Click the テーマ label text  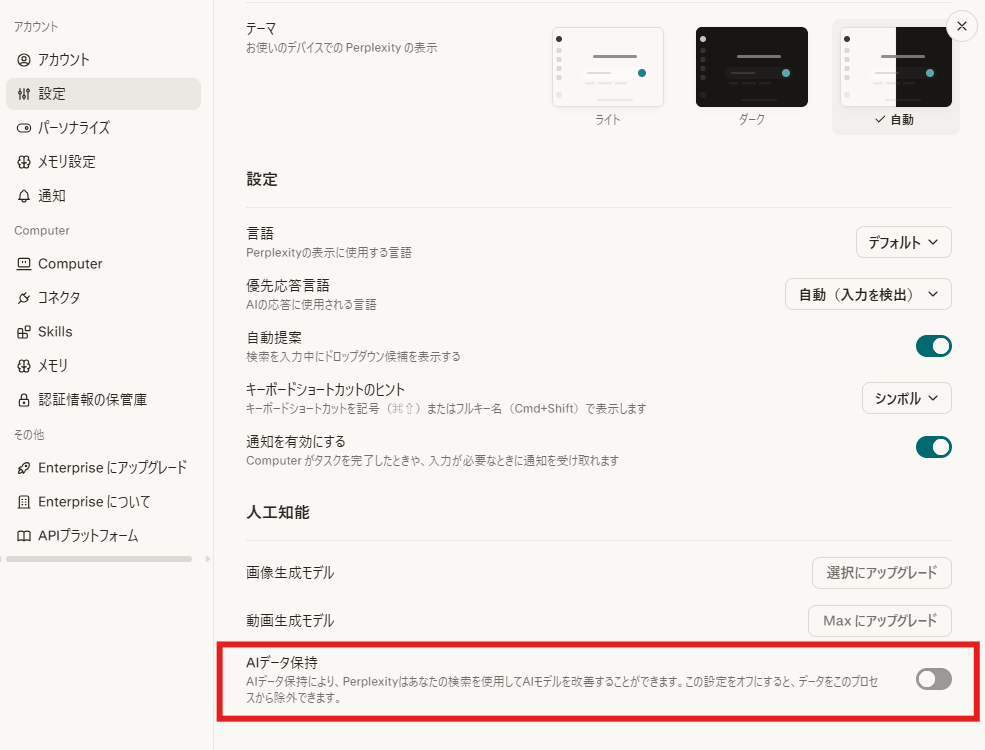[261, 29]
